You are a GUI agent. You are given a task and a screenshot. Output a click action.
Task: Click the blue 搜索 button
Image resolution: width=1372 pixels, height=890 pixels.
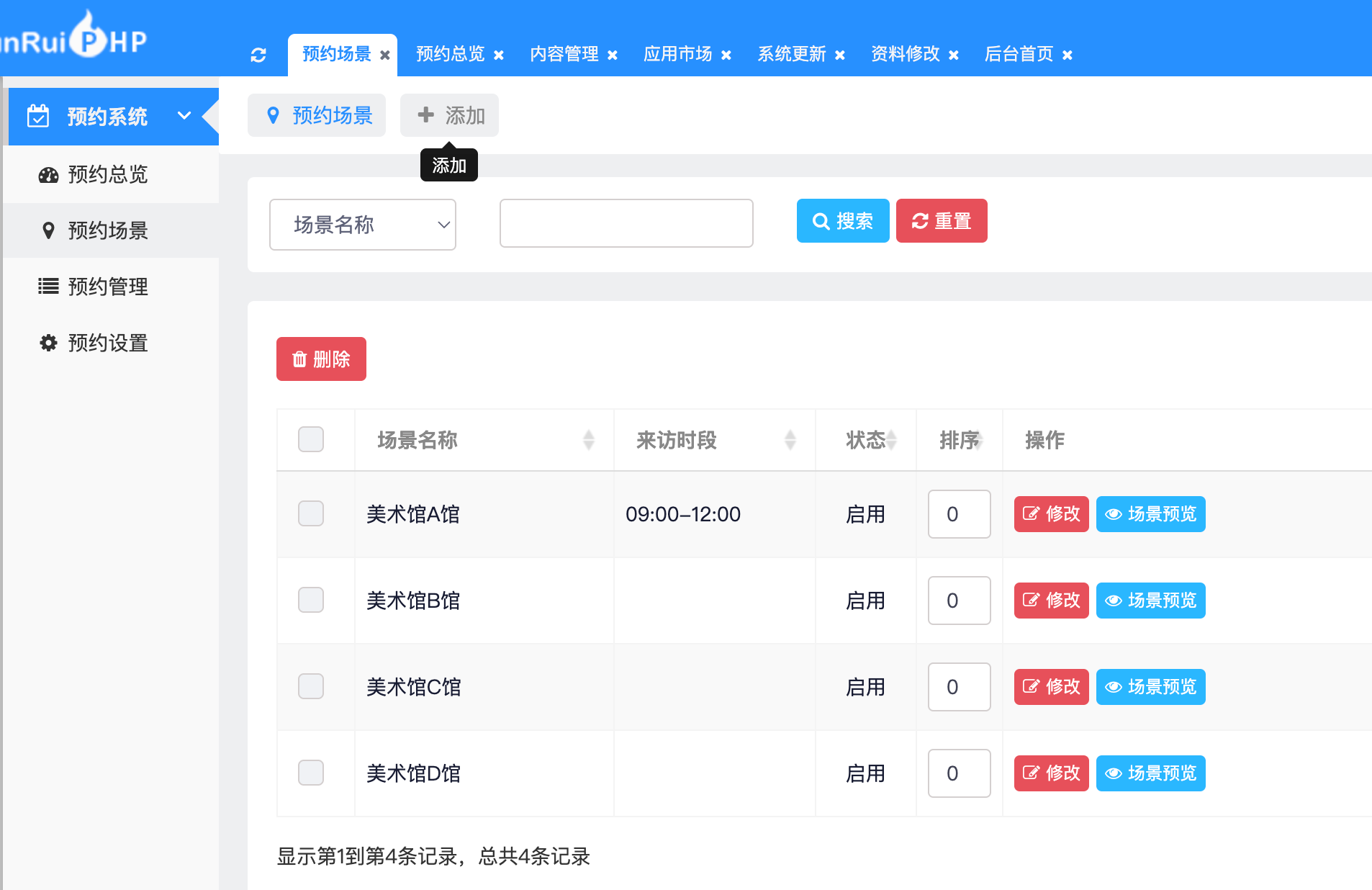point(842,221)
